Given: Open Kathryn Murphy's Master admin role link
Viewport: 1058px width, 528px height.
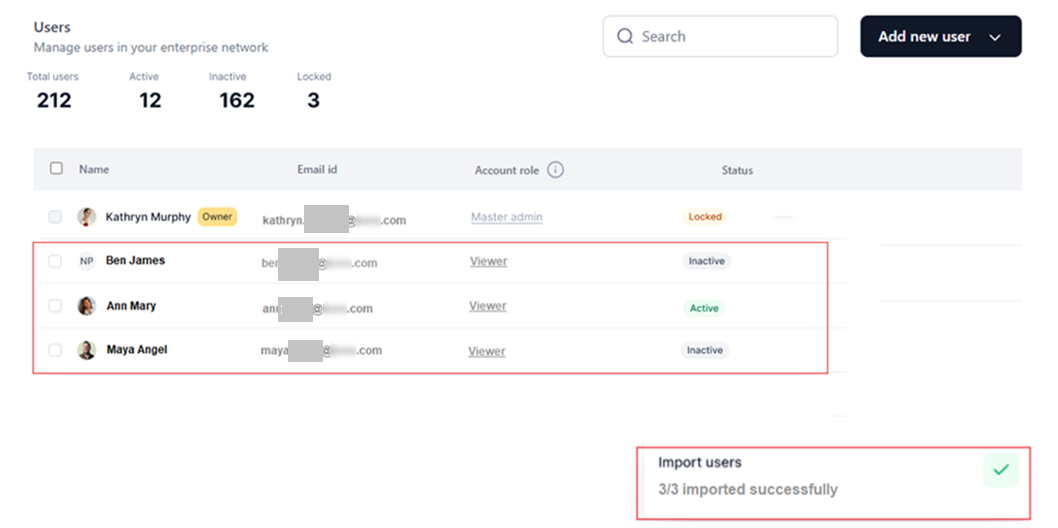Looking at the screenshot, I should [x=507, y=217].
